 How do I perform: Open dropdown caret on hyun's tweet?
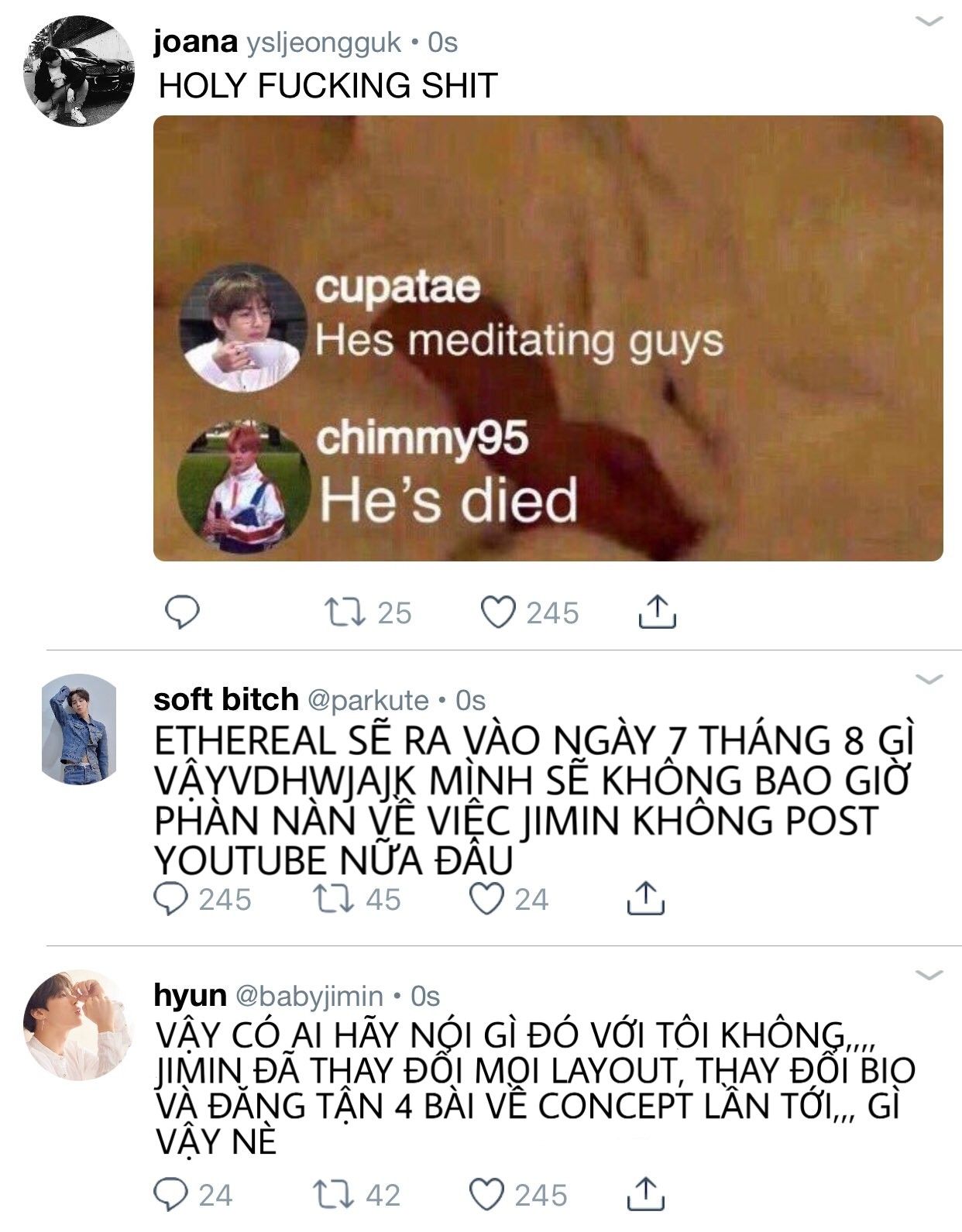click(x=929, y=974)
